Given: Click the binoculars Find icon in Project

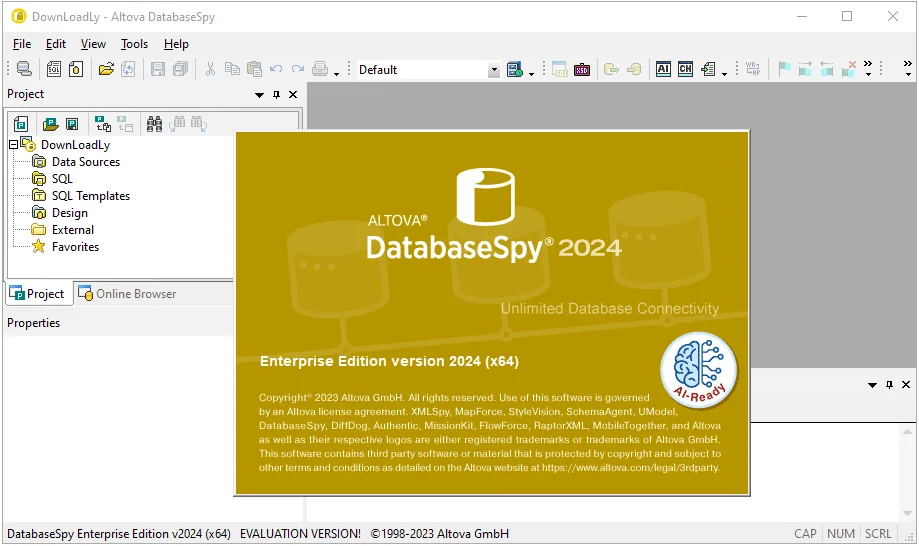Looking at the screenshot, I should pyautogui.click(x=154, y=124).
